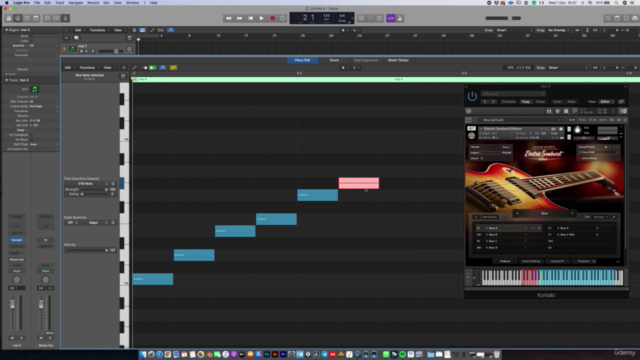Open the Navigate menu in menu bar
The width and height of the screenshot is (640, 360).
coord(76,3)
